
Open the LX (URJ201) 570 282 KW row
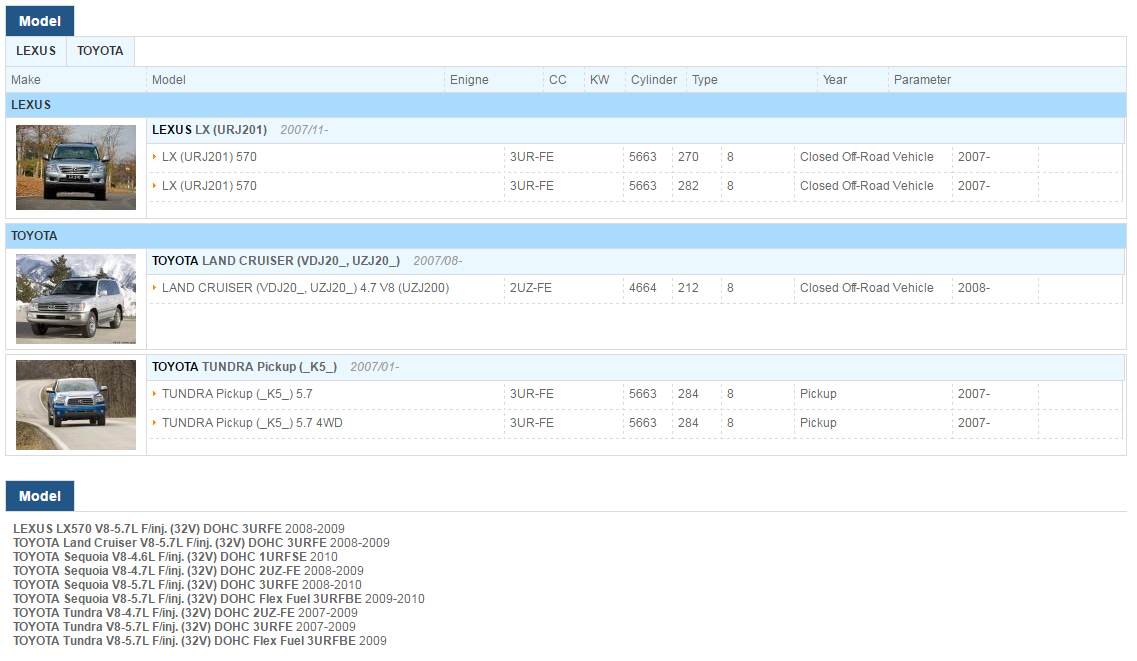coord(635,186)
